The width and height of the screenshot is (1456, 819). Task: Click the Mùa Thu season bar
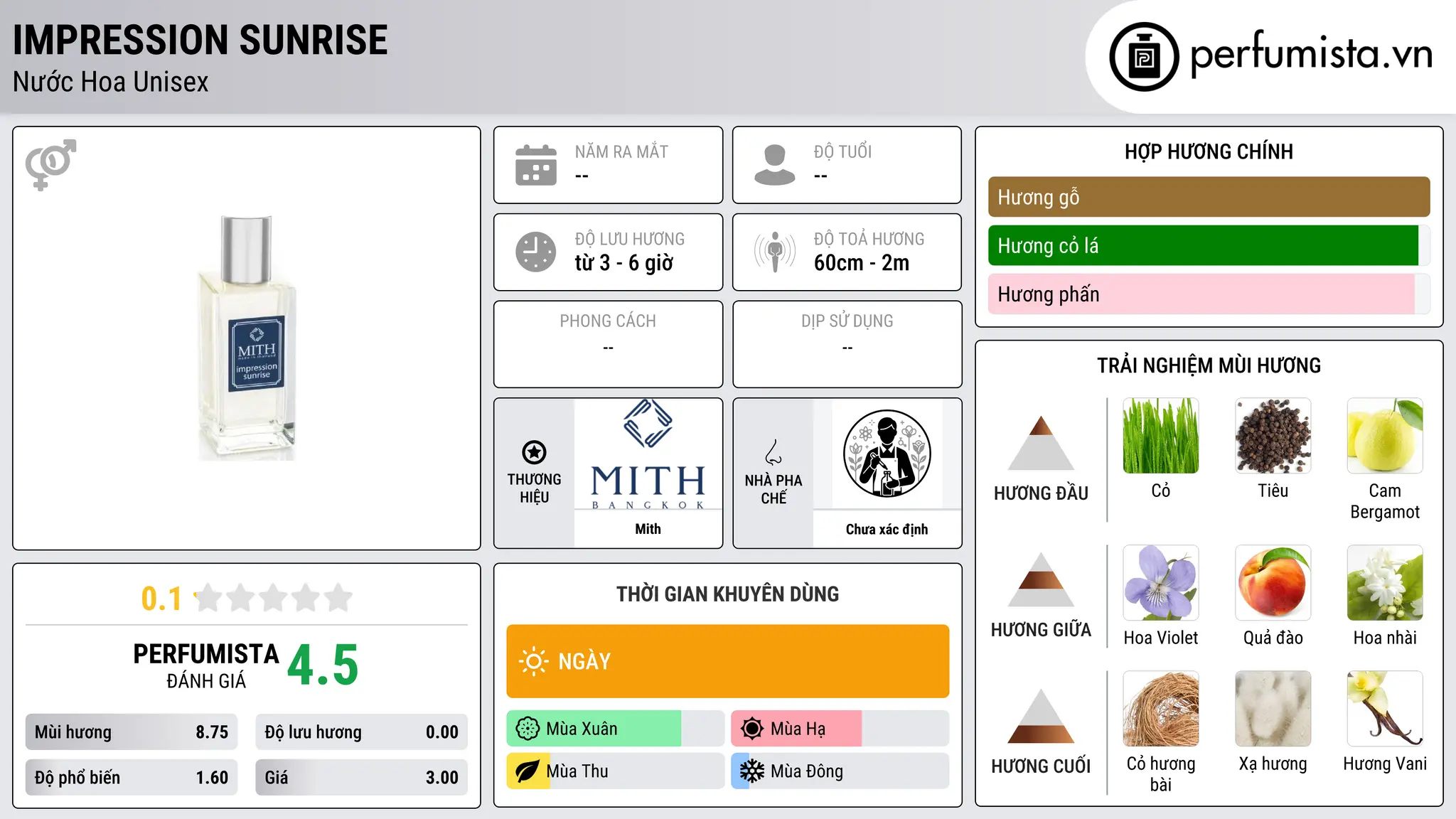616,771
